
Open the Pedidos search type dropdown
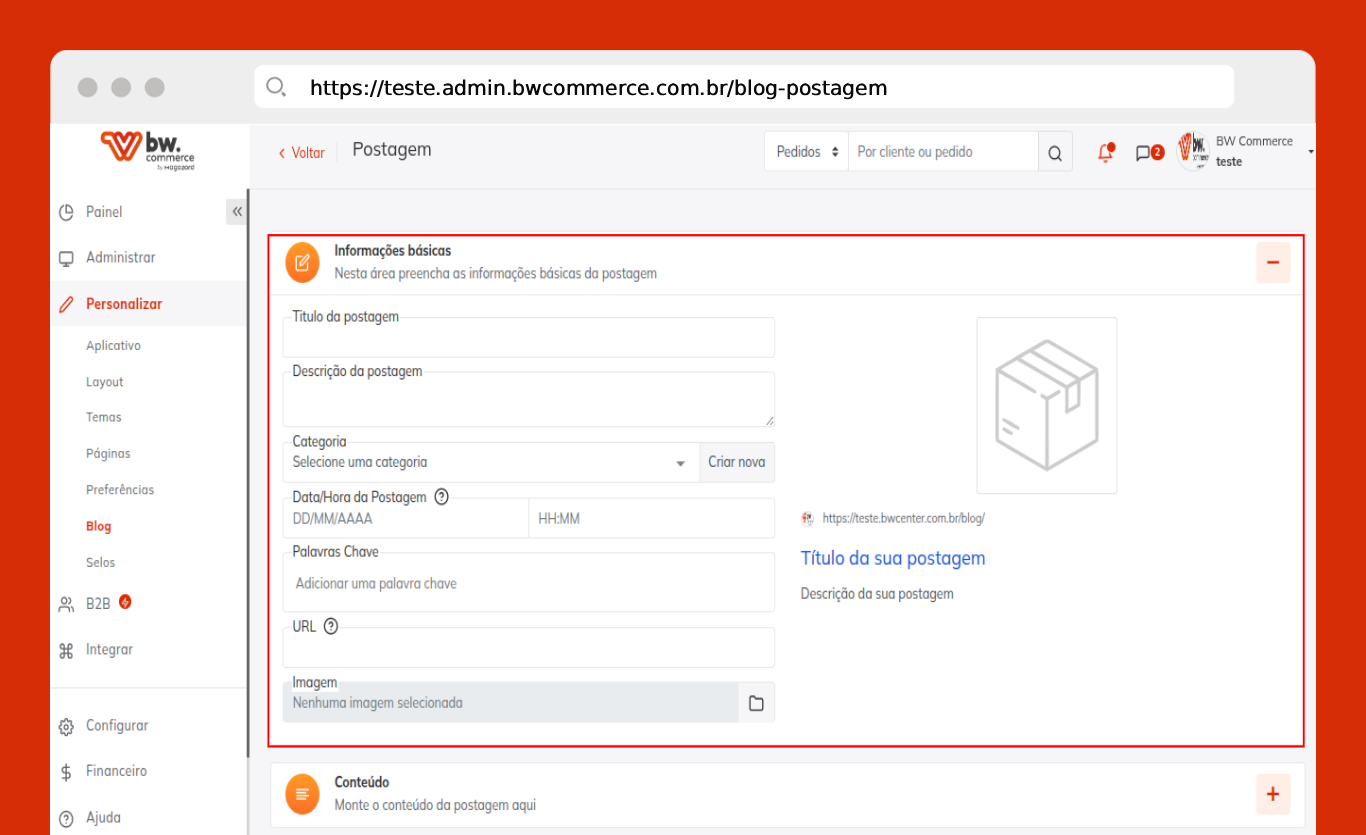806,152
